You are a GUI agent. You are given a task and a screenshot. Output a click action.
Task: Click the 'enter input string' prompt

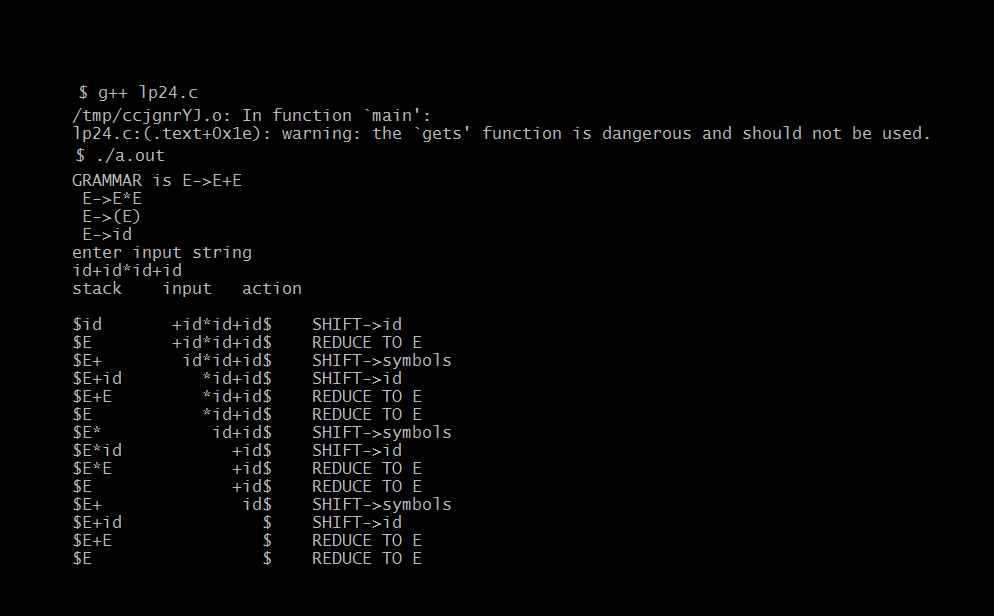[162, 253]
